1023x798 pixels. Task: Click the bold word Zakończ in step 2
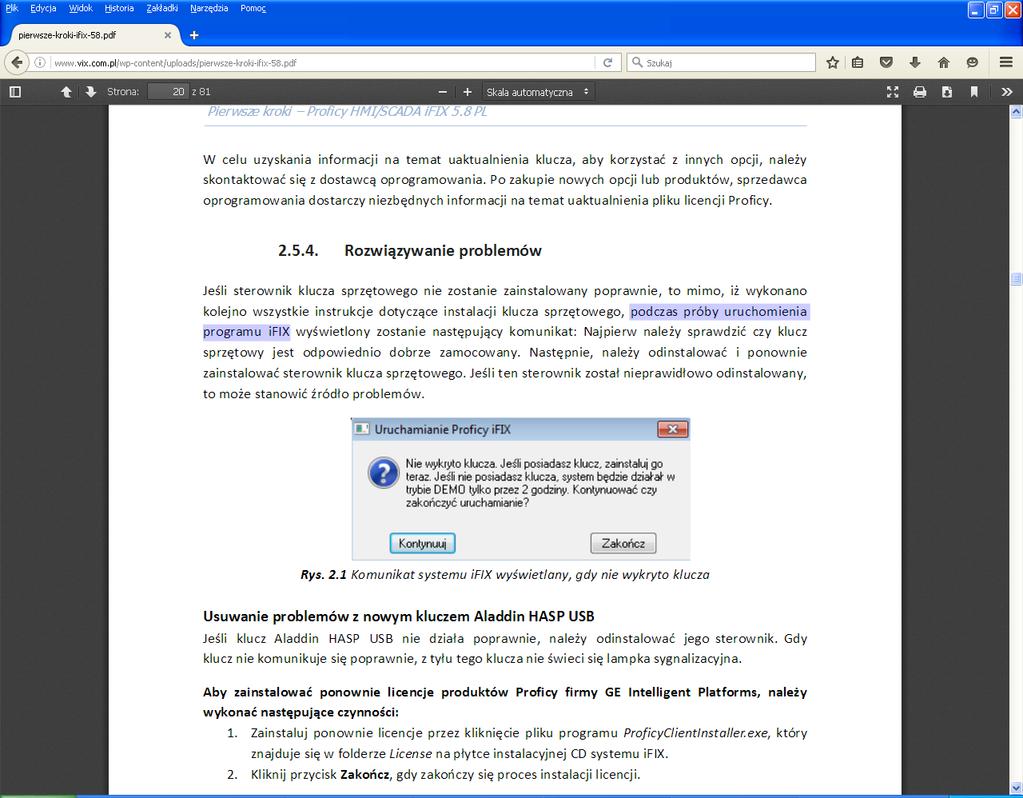[365, 775]
